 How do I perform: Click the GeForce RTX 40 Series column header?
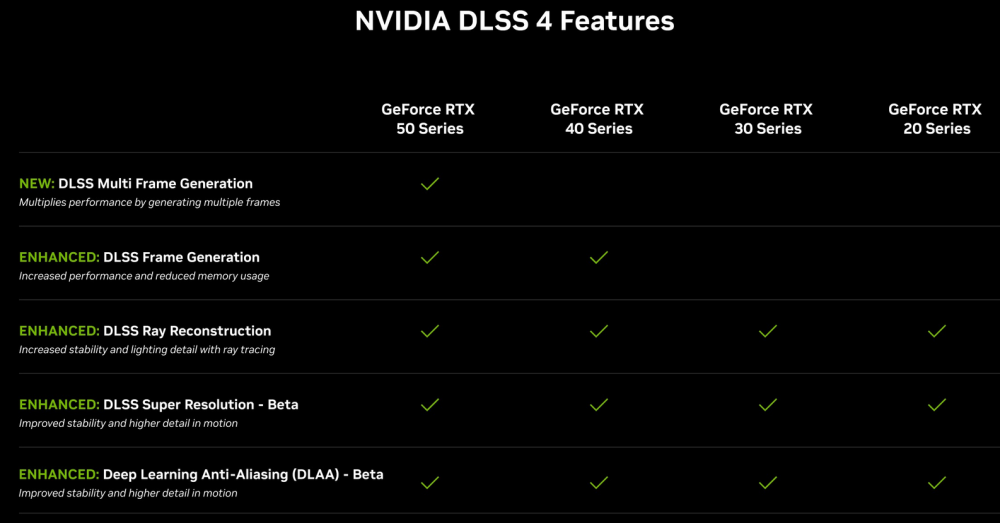coord(597,119)
